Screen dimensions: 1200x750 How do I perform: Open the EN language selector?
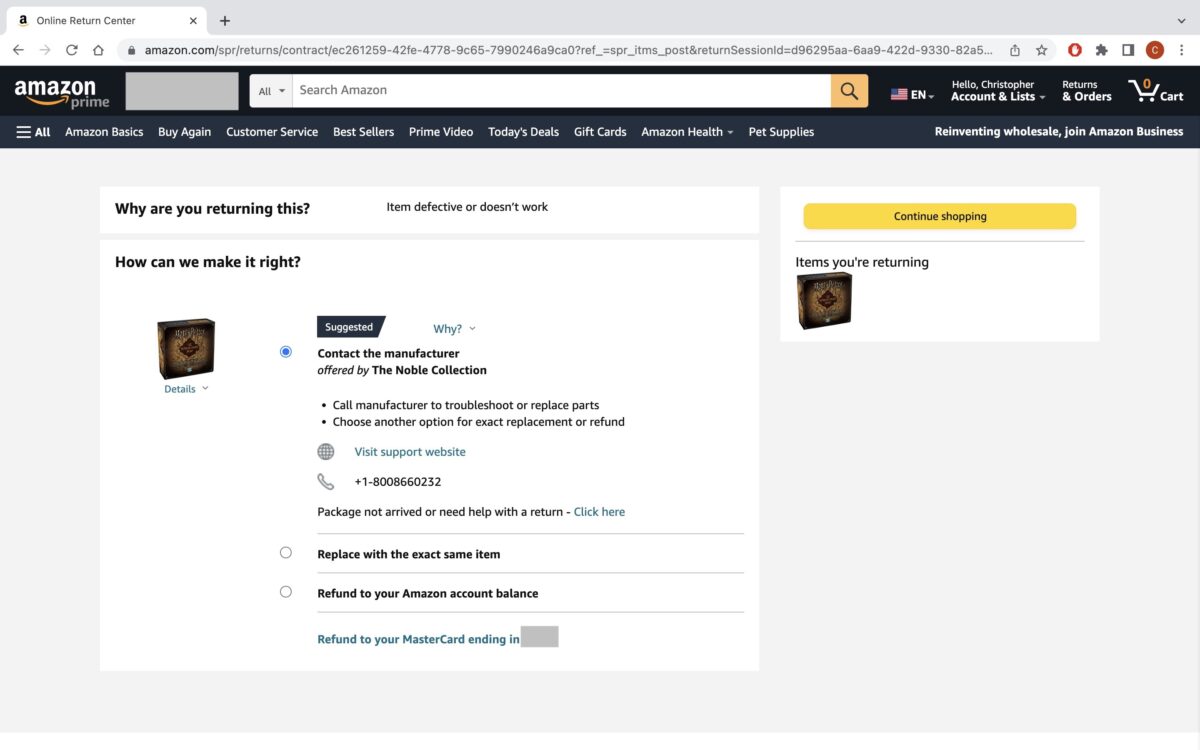[912, 95]
